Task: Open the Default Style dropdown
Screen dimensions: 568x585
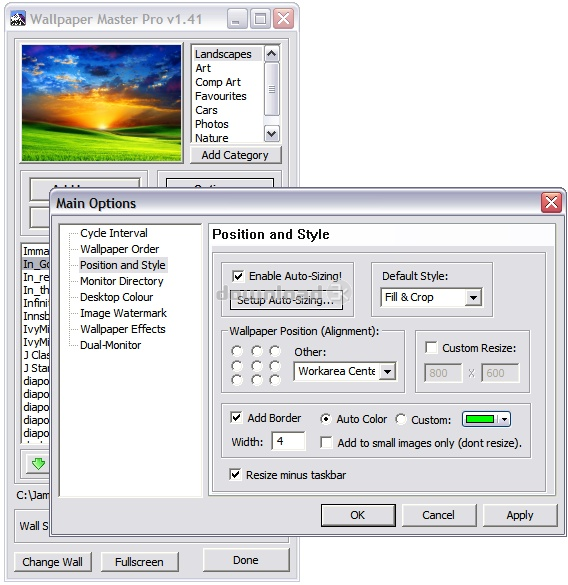Action: (x=473, y=297)
